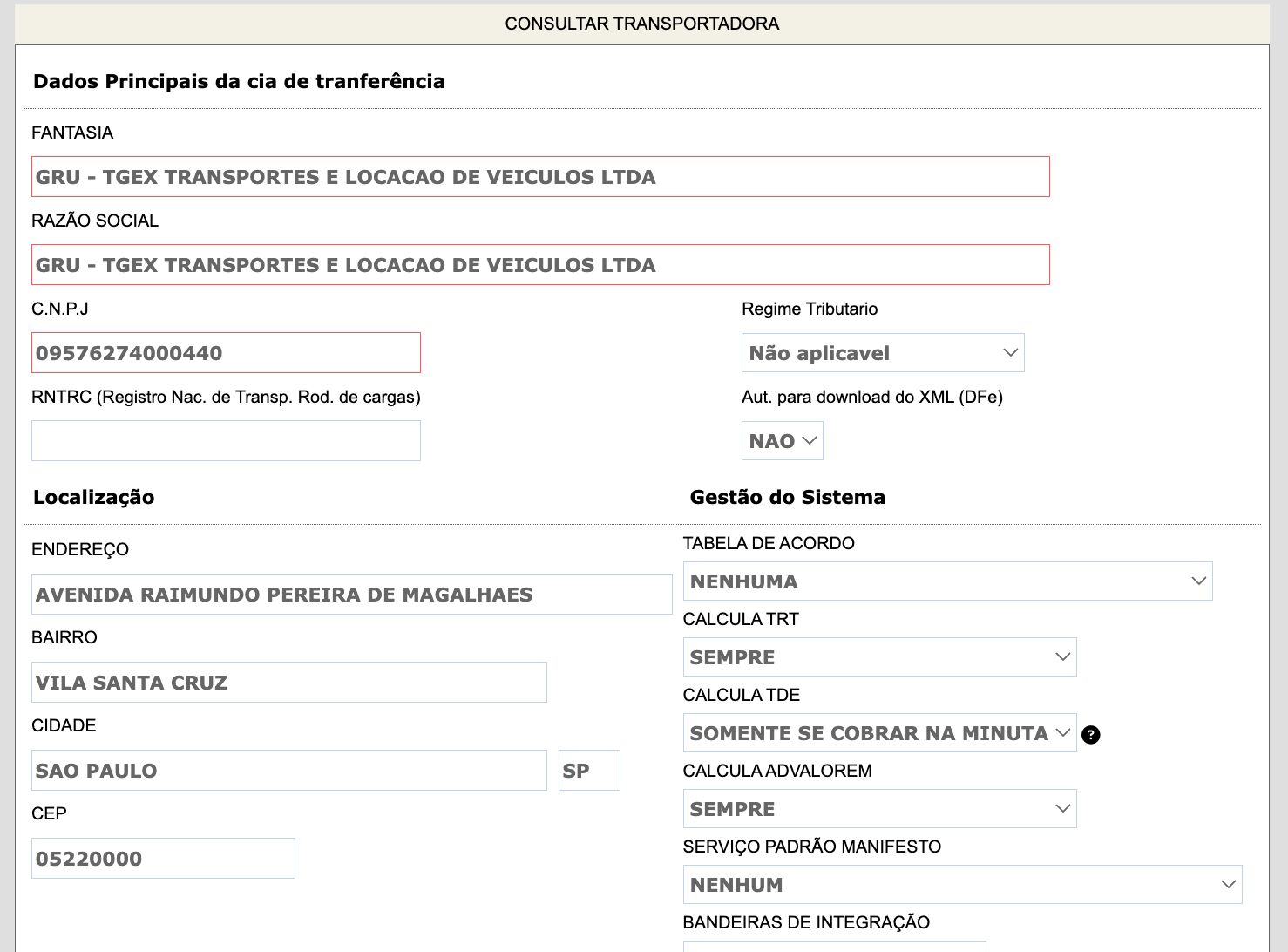Click the CIDADE label
Screen dimensions: 1288x952
pos(64,725)
